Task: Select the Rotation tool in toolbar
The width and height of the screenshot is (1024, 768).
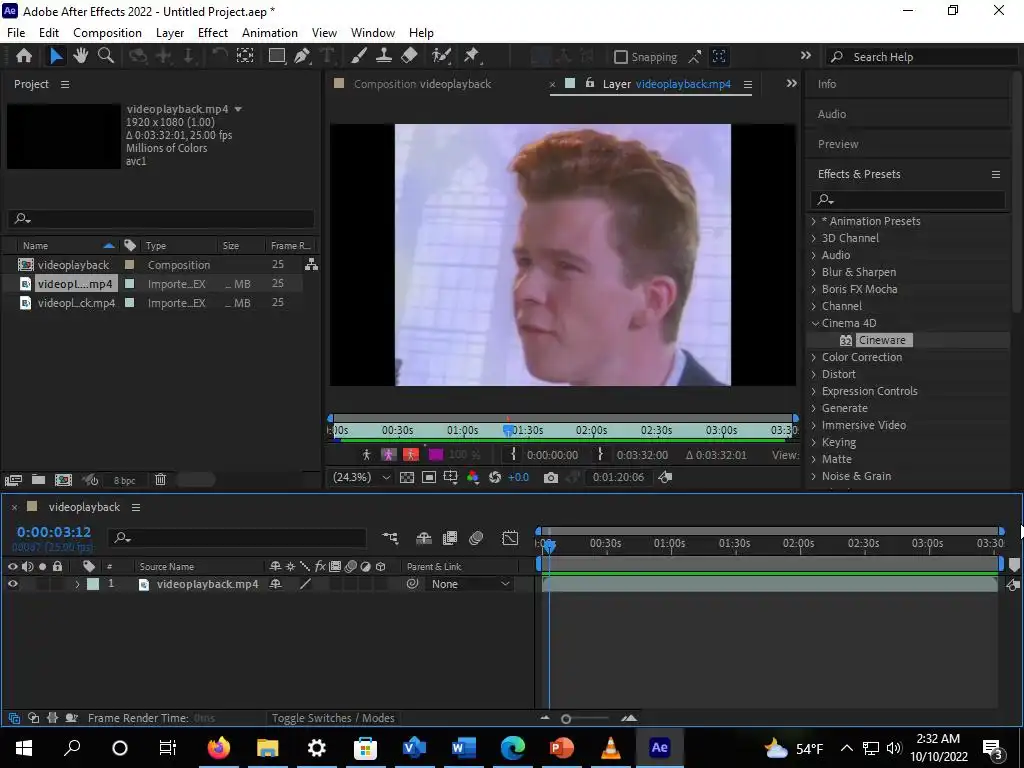Action: pyautogui.click(x=219, y=56)
